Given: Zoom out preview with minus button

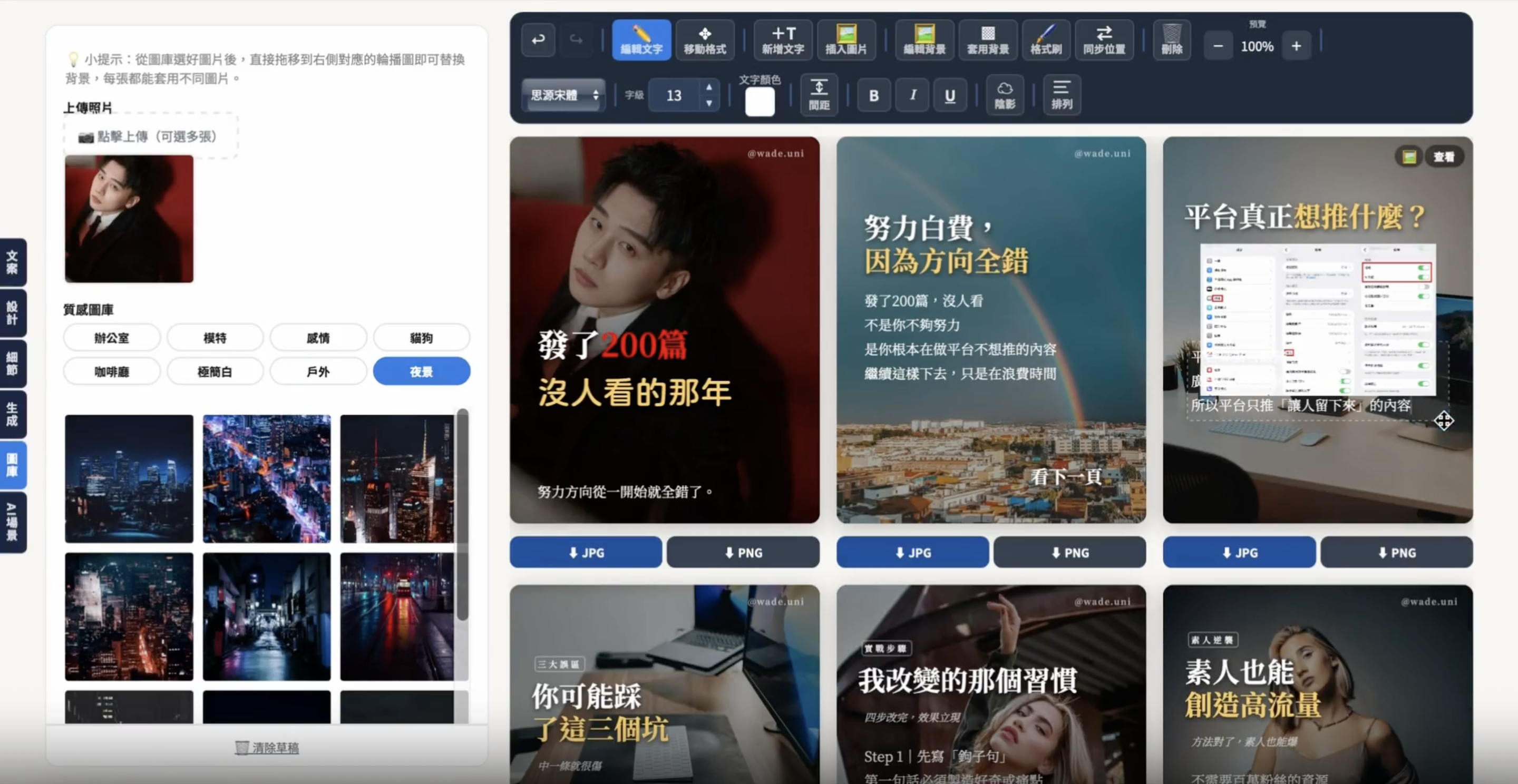Looking at the screenshot, I should click(1218, 46).
